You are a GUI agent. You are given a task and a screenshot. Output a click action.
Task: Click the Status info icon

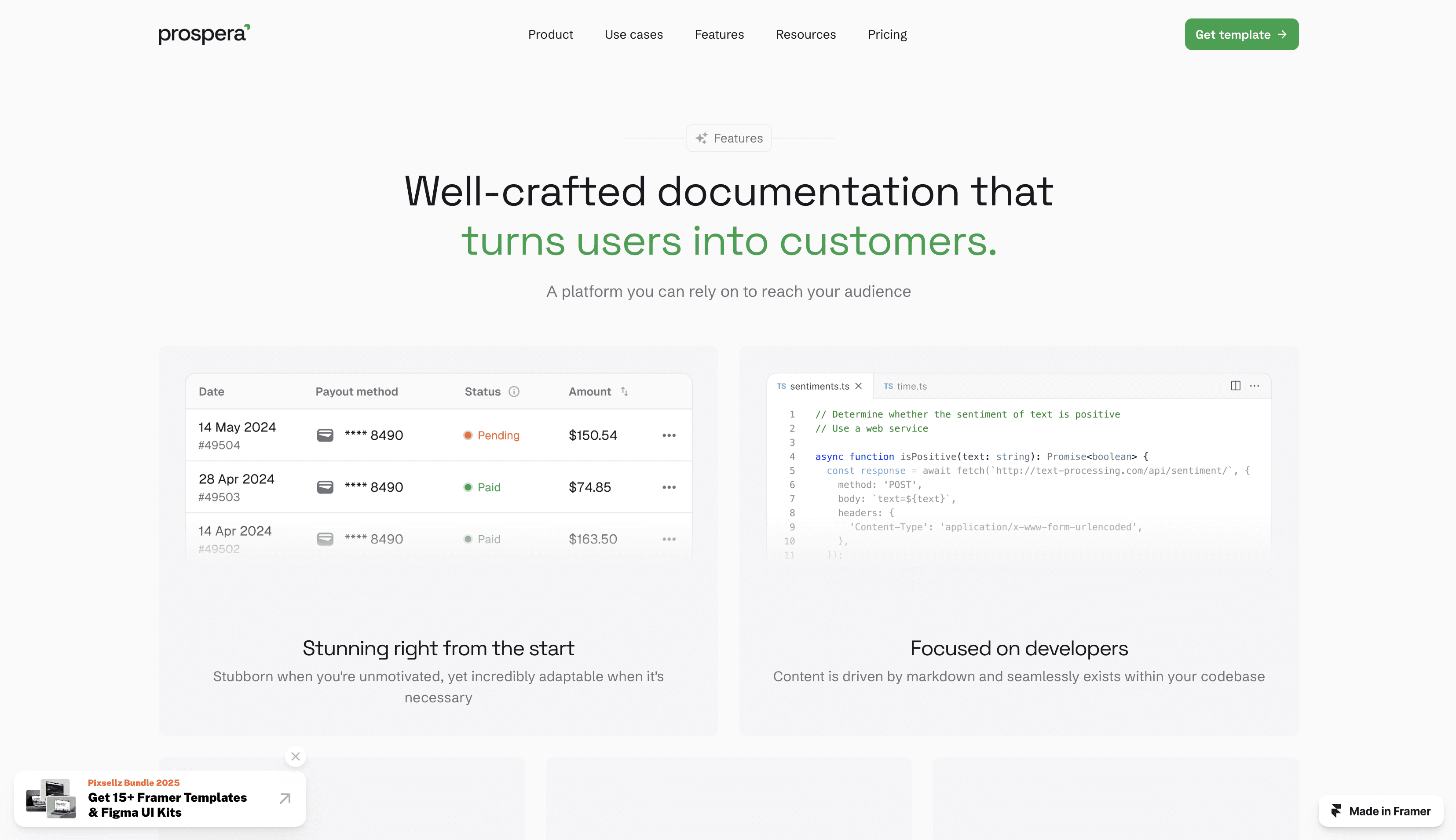pos(514,392)
